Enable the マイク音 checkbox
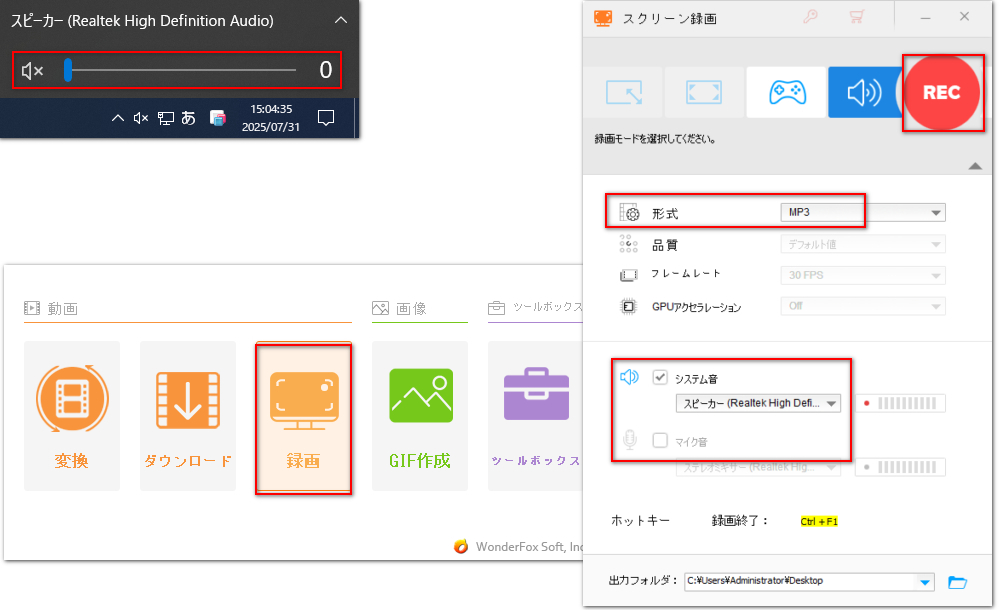This screenshot has width=1000, height=610. tap(660, 439)
